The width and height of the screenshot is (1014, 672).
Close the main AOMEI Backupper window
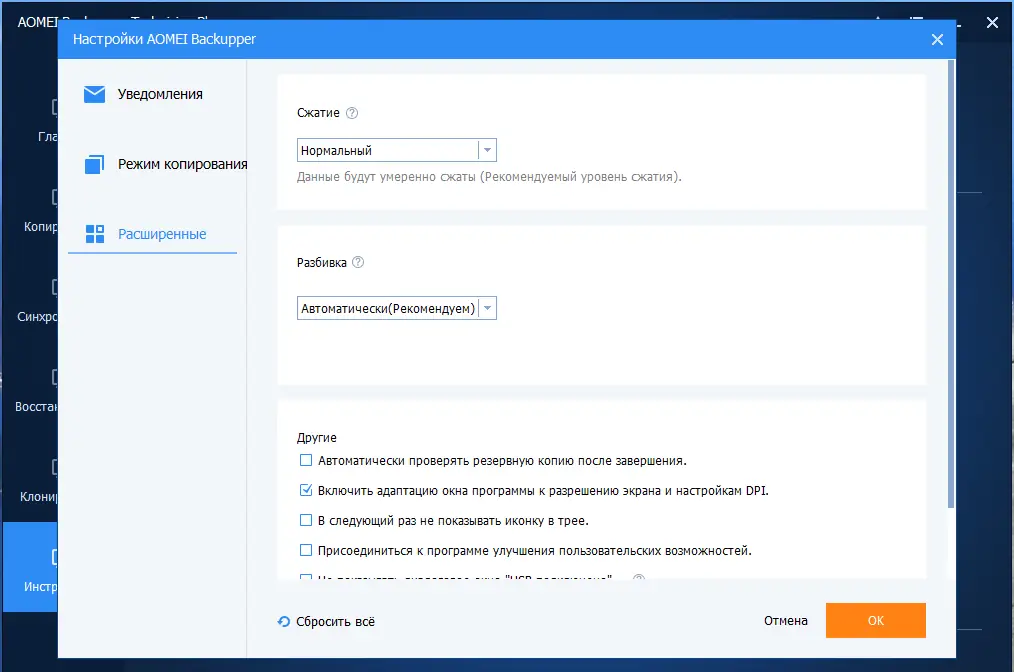[x=992, y=23]
